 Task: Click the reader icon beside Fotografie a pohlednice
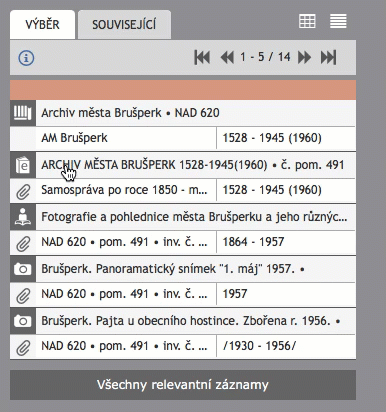pos(23,217)
